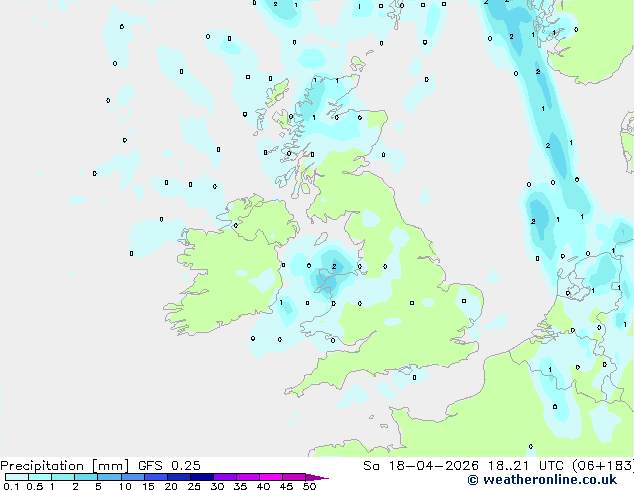
Task: Click legend tick label '35'
Action: coord(240,486)
